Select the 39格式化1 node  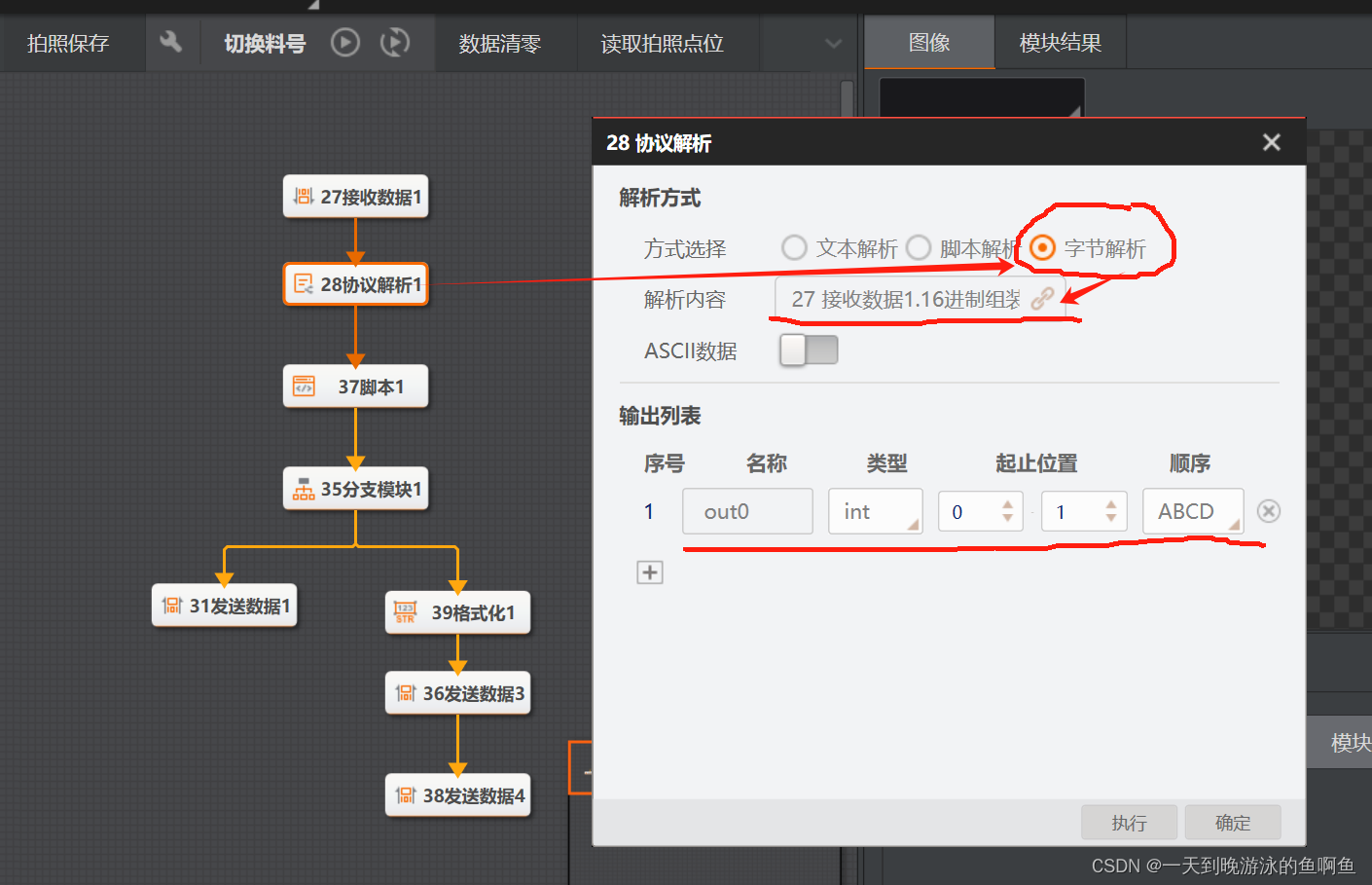[x=458, y=612]
